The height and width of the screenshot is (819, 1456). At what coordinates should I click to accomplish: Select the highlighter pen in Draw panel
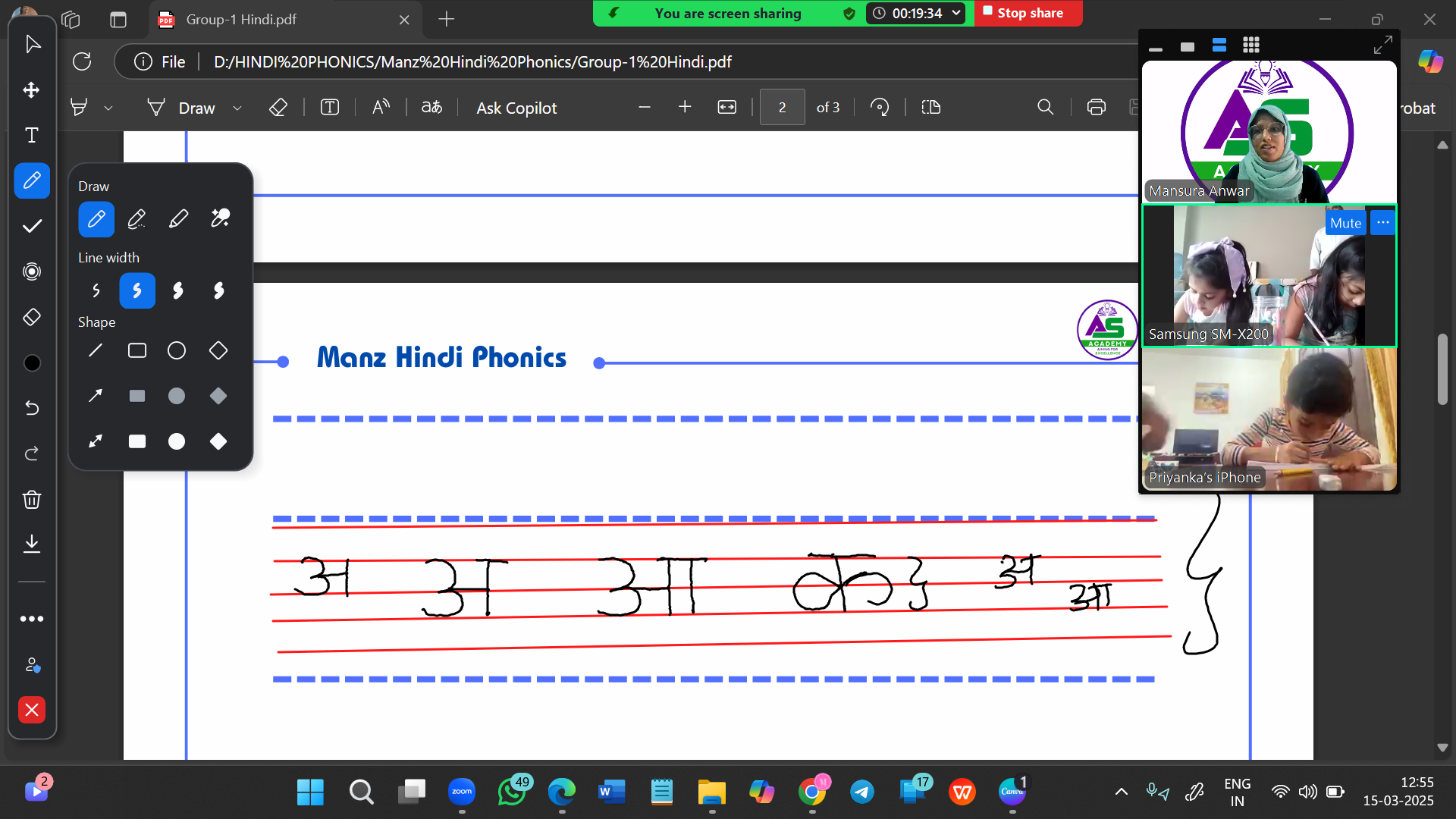click(x=178, y=219)
